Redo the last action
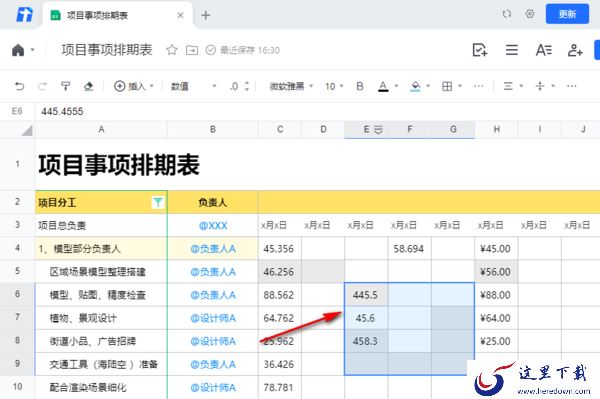Image resolution: width=600 pixels, height=399 pixels. coord(42,86)
